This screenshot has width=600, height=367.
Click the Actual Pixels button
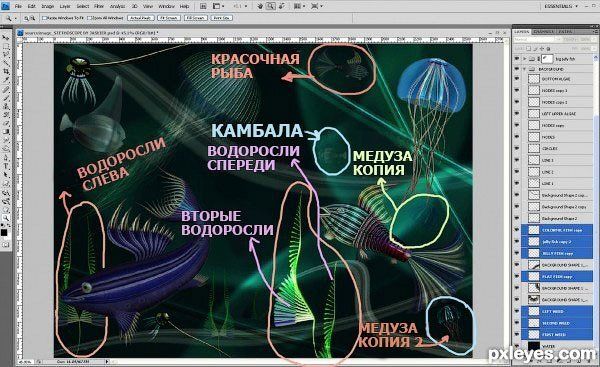coord(140,18)
